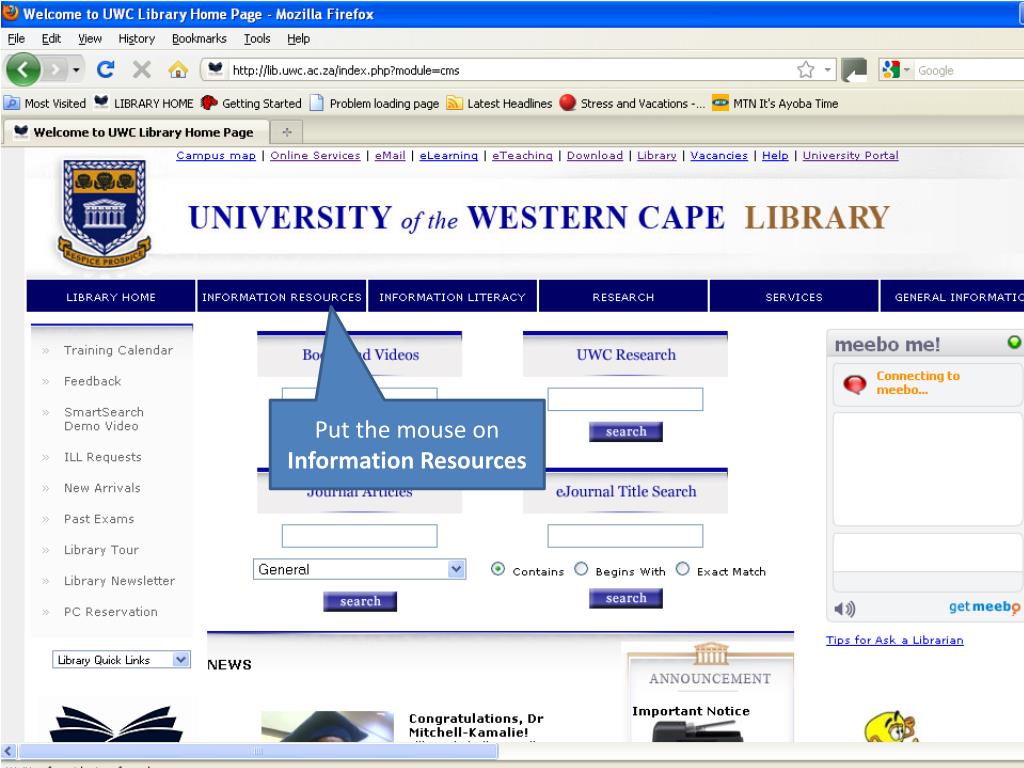Open the Bookmarks menu
The width and height of the screenshot is (1024, 768).
(199, 39)
